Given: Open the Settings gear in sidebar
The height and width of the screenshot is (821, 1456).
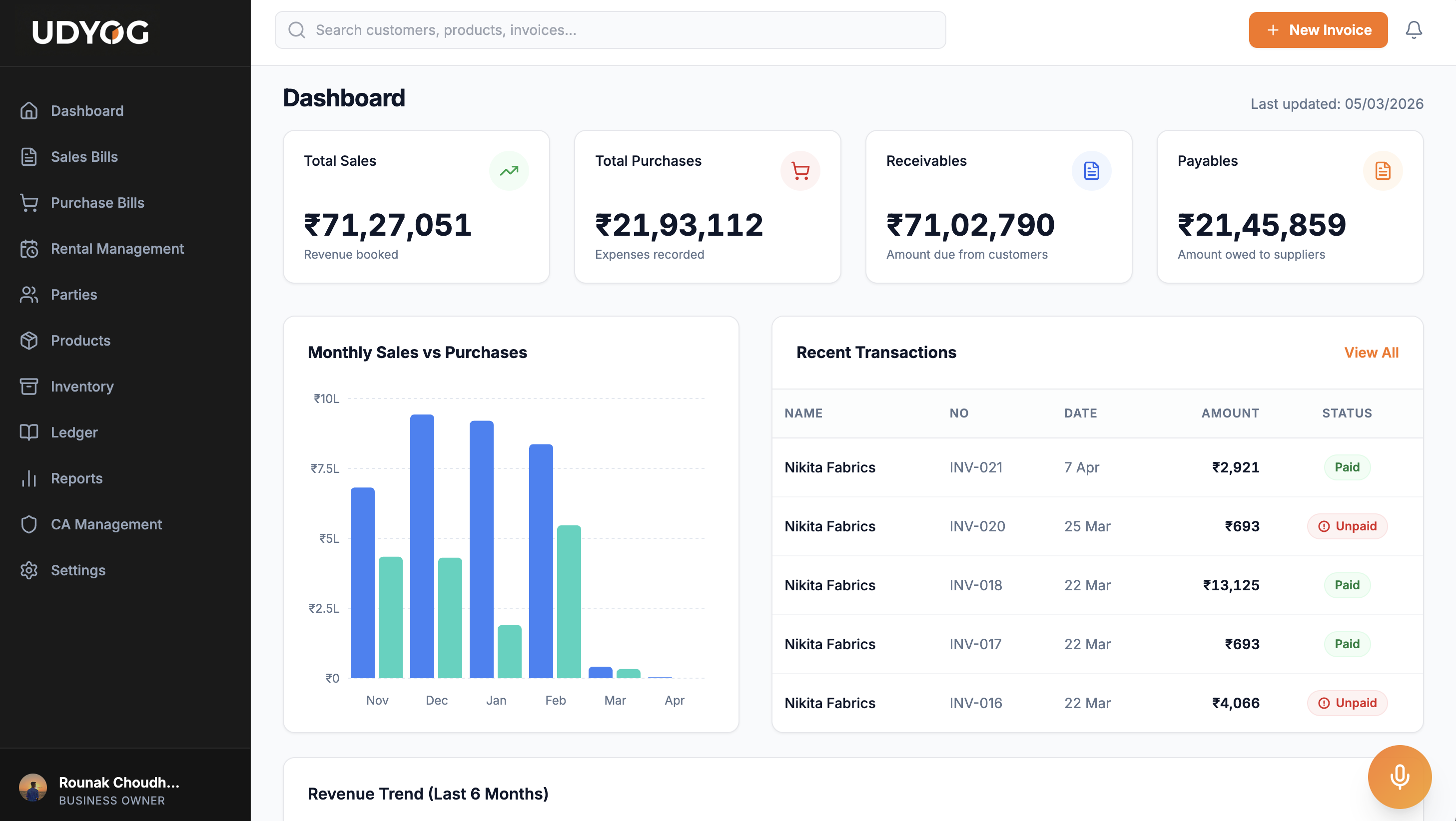Looking at the screenshot, I should [29, 570].
